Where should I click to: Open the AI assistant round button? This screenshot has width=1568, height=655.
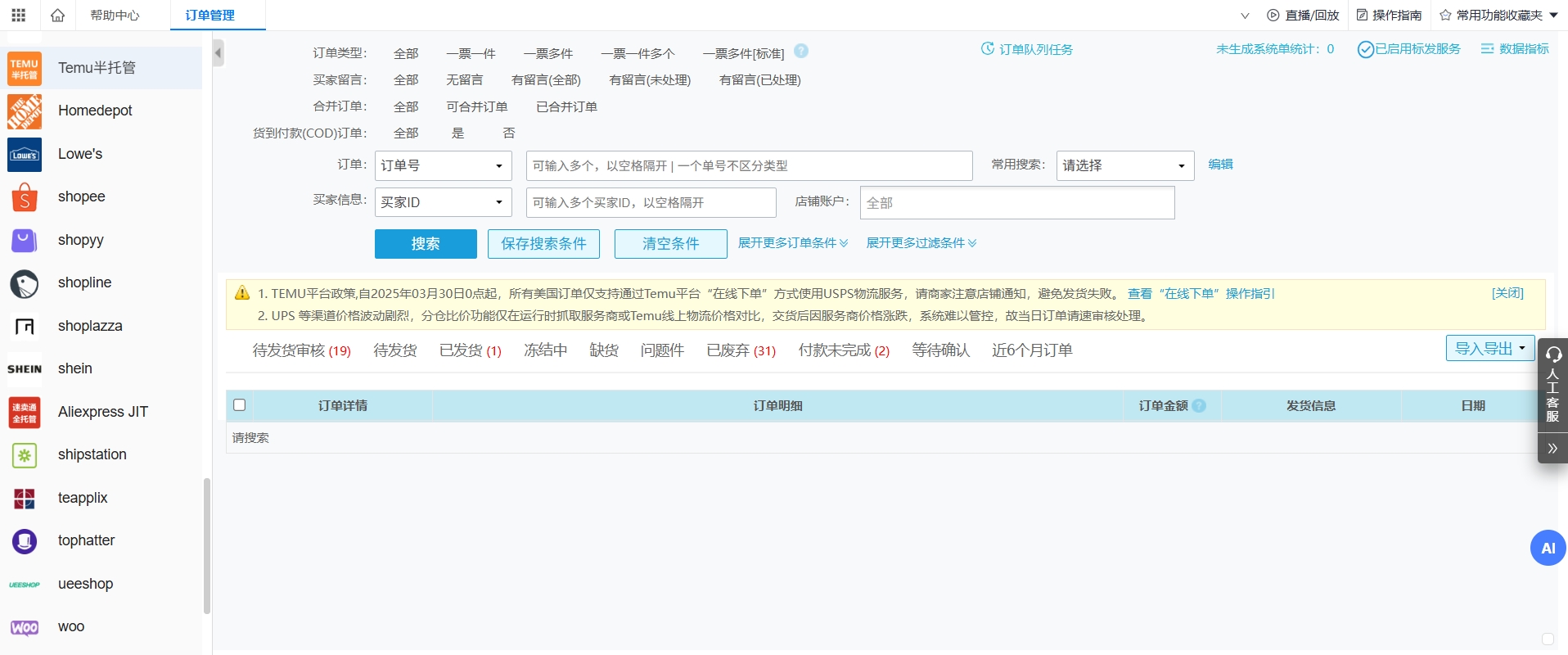click(1548, 548)
